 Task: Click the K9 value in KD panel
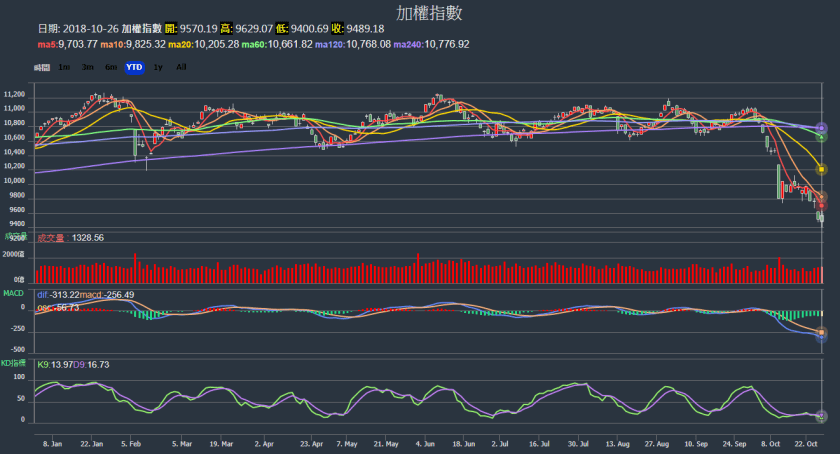[54, 365]
